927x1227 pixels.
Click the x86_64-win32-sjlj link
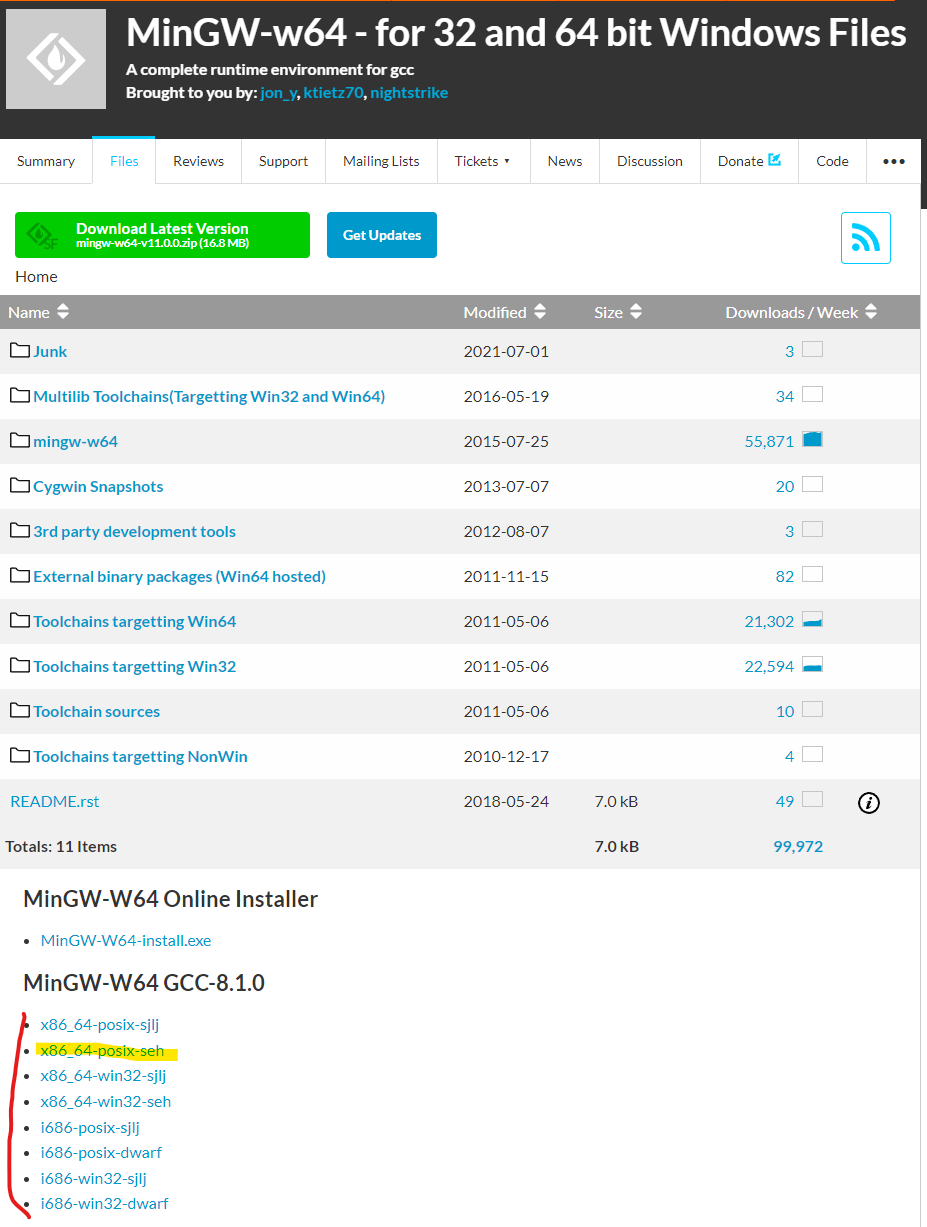[103, 1076]
